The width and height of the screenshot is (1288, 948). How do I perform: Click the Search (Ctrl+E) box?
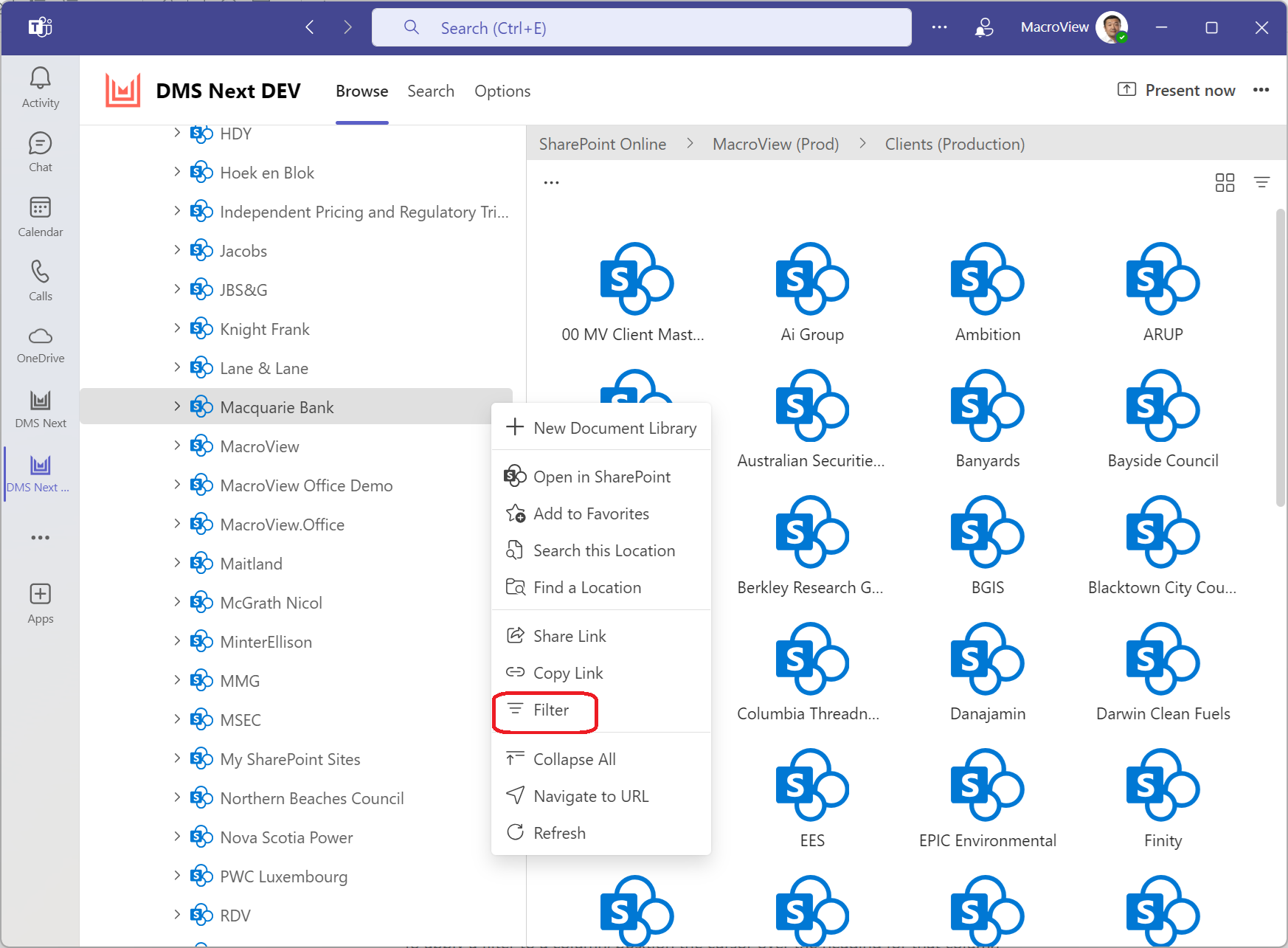tap(642, 28)
